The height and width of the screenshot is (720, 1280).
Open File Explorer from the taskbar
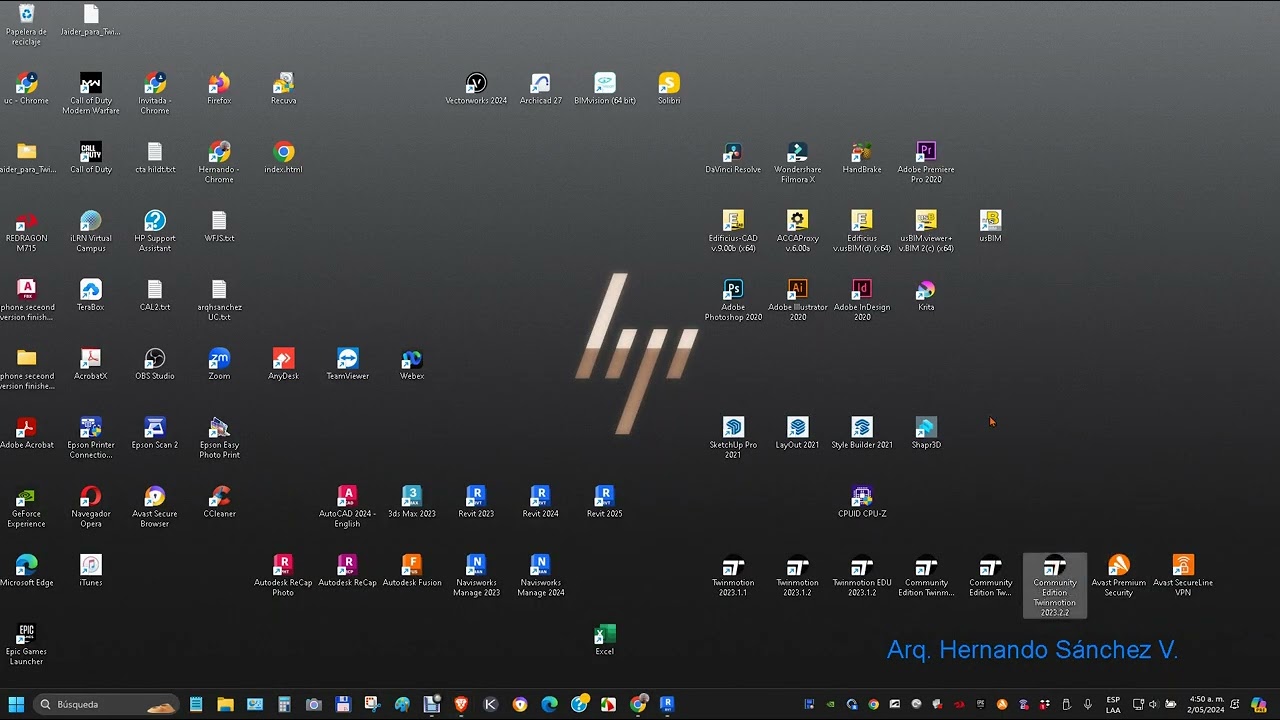pyautogui.click(x=225, y=704)
